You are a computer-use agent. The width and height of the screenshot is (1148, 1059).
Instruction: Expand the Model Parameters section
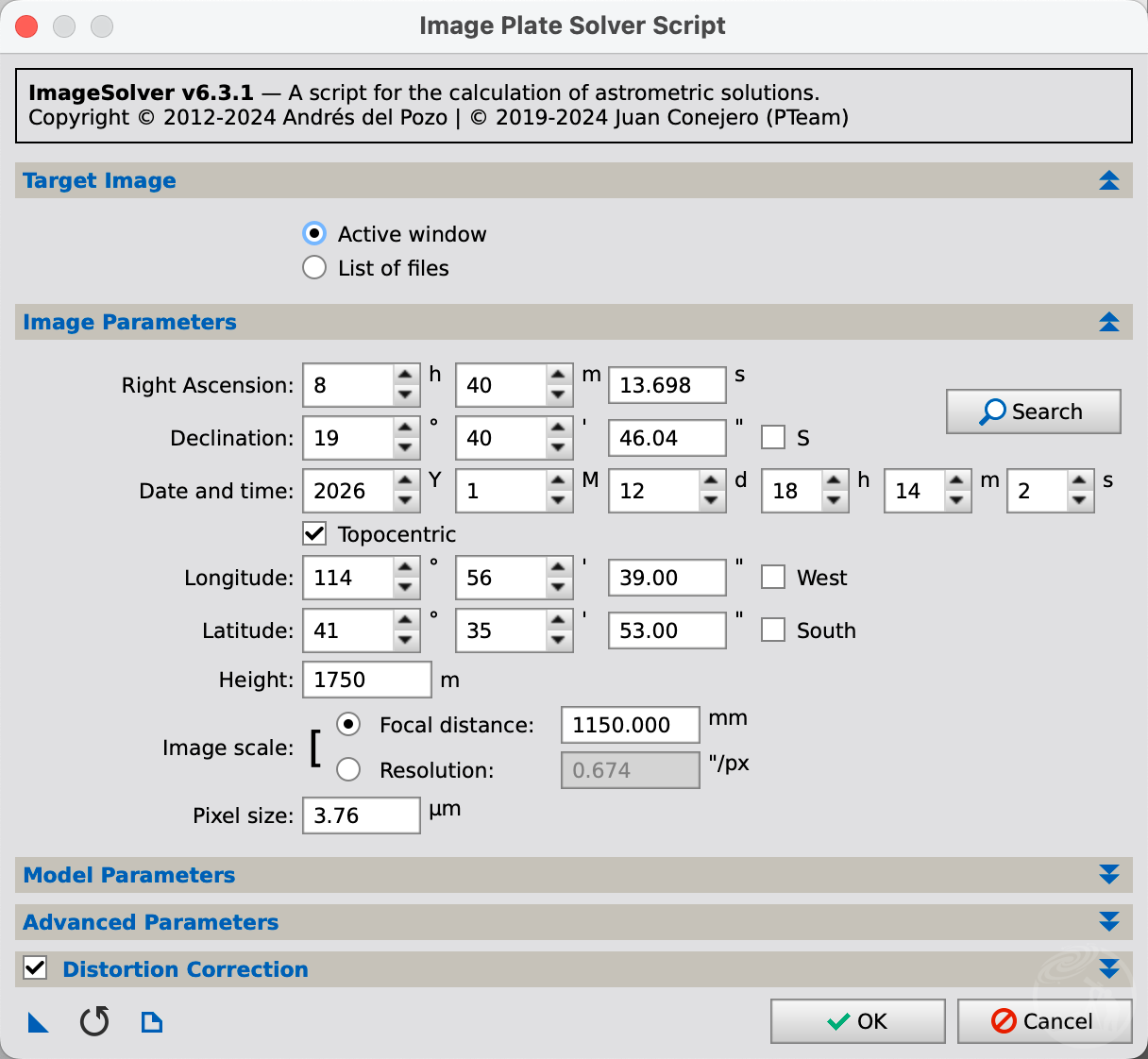pyautogui.click(x=1108, y=875)
